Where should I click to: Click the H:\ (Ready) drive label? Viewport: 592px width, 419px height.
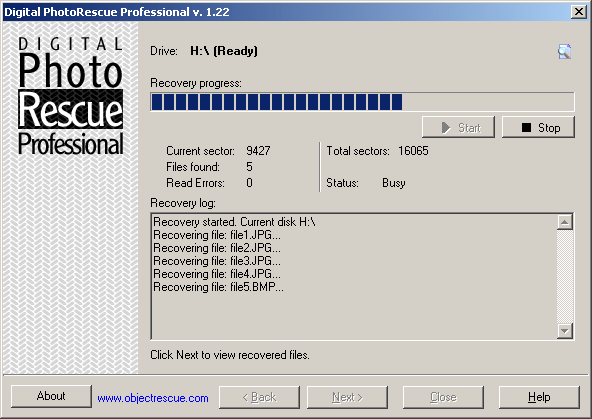[x=224, y=51]
